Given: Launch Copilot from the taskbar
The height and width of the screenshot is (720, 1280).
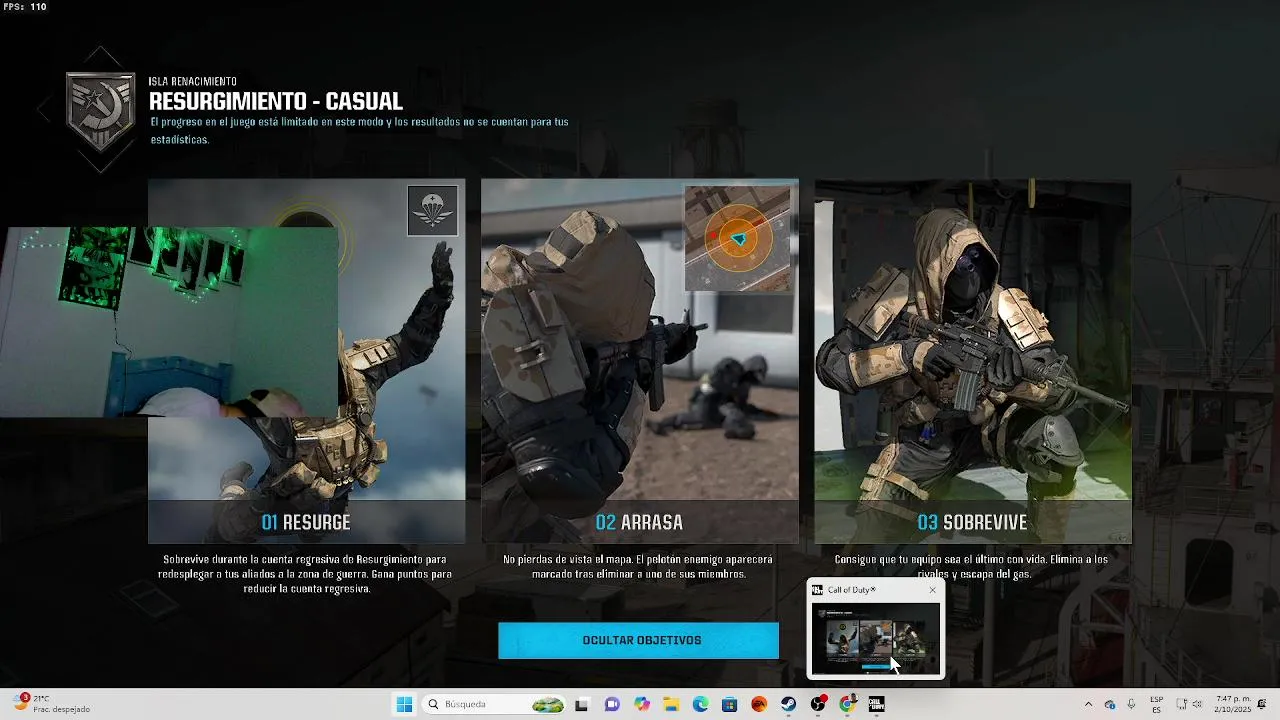Looking at the screenshot, I should [x=642, y=704].
